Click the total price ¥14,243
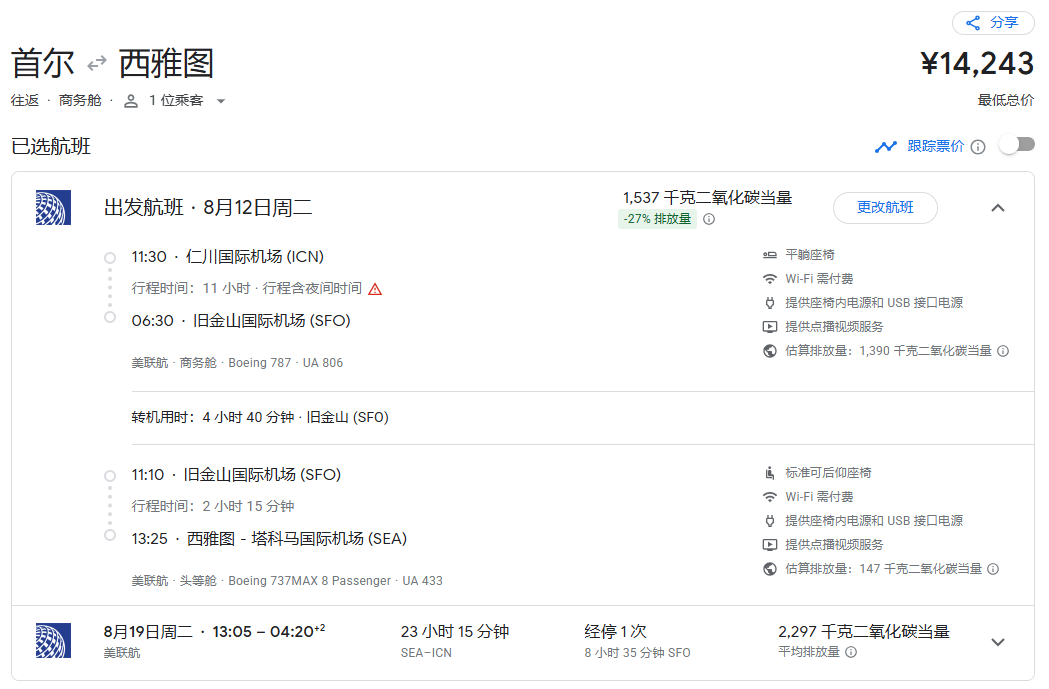This screenshot has height=689, width=1049. click(977, 64)
